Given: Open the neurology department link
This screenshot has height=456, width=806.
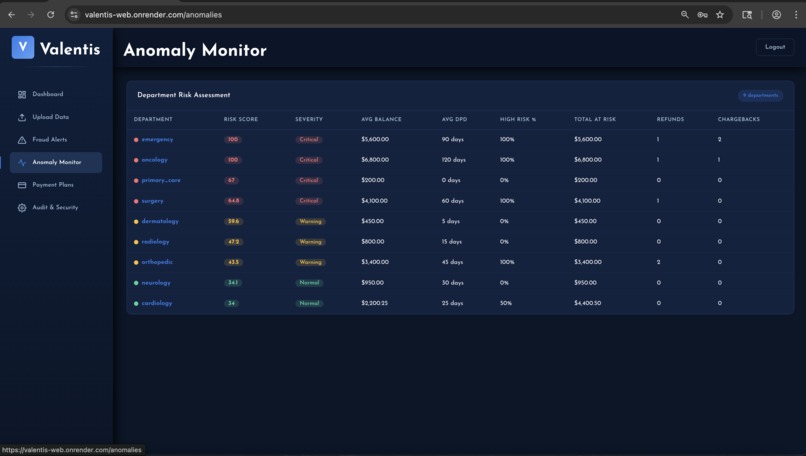Looking at the screenshot, I should (156, 283).
